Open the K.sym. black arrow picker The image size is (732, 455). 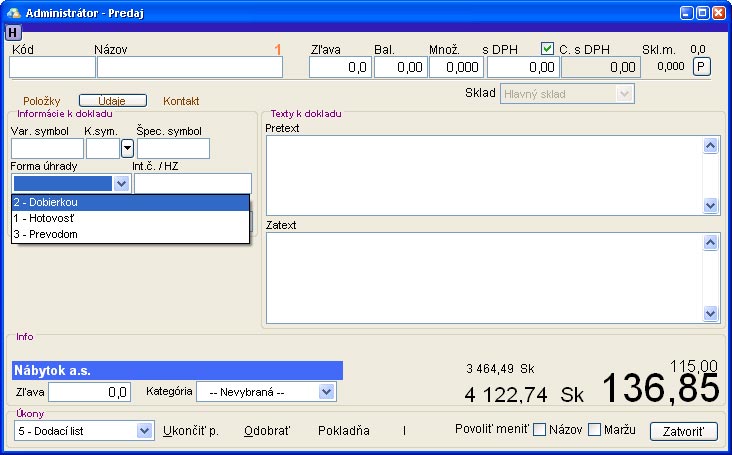click(x=127, y=148)
